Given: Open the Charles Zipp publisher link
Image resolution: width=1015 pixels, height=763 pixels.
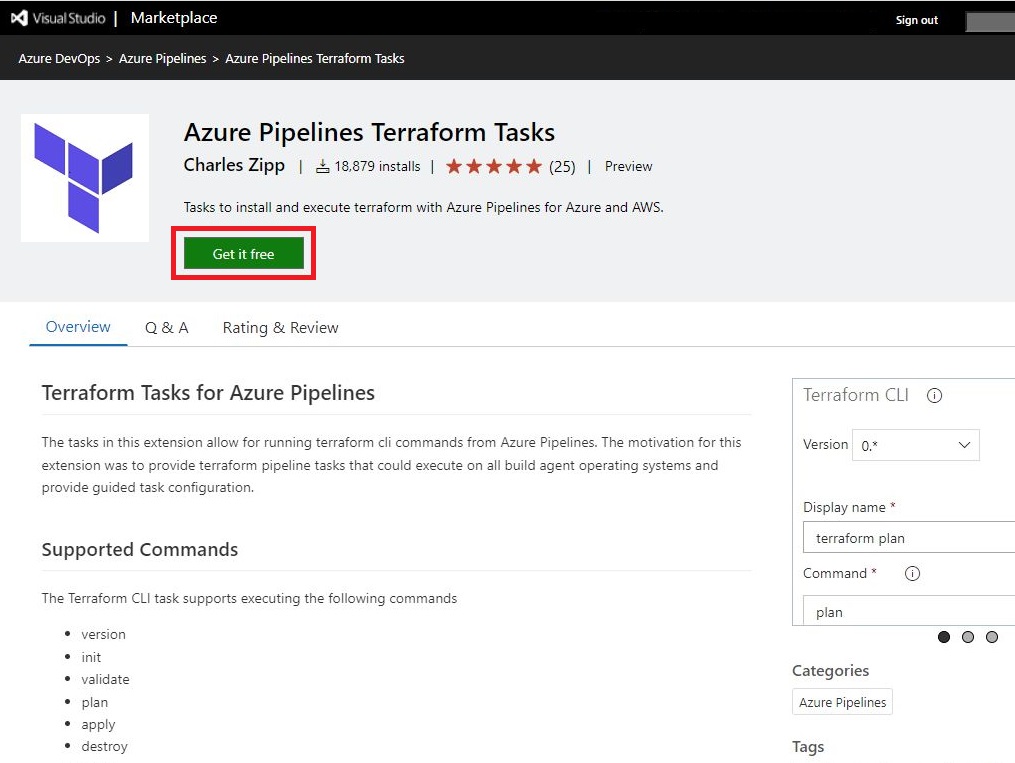Looking at the screenshot, I should (234, 165).
